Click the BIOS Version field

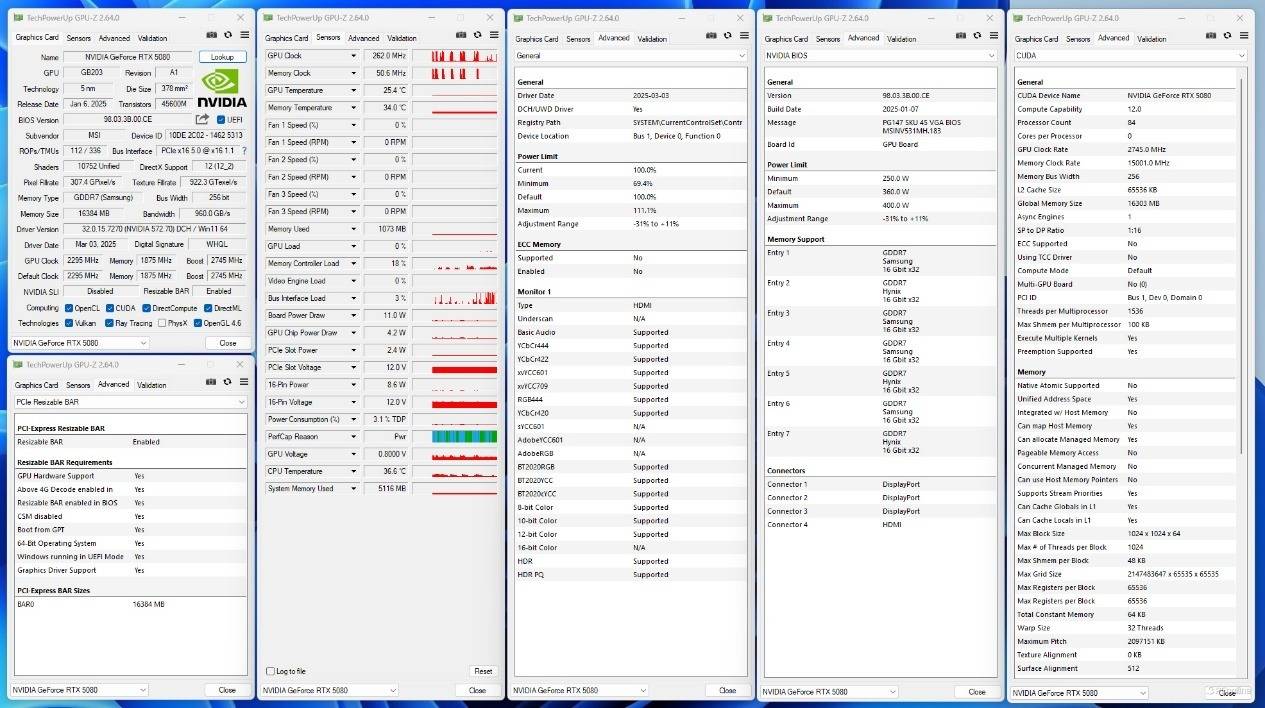coord(127,120)
